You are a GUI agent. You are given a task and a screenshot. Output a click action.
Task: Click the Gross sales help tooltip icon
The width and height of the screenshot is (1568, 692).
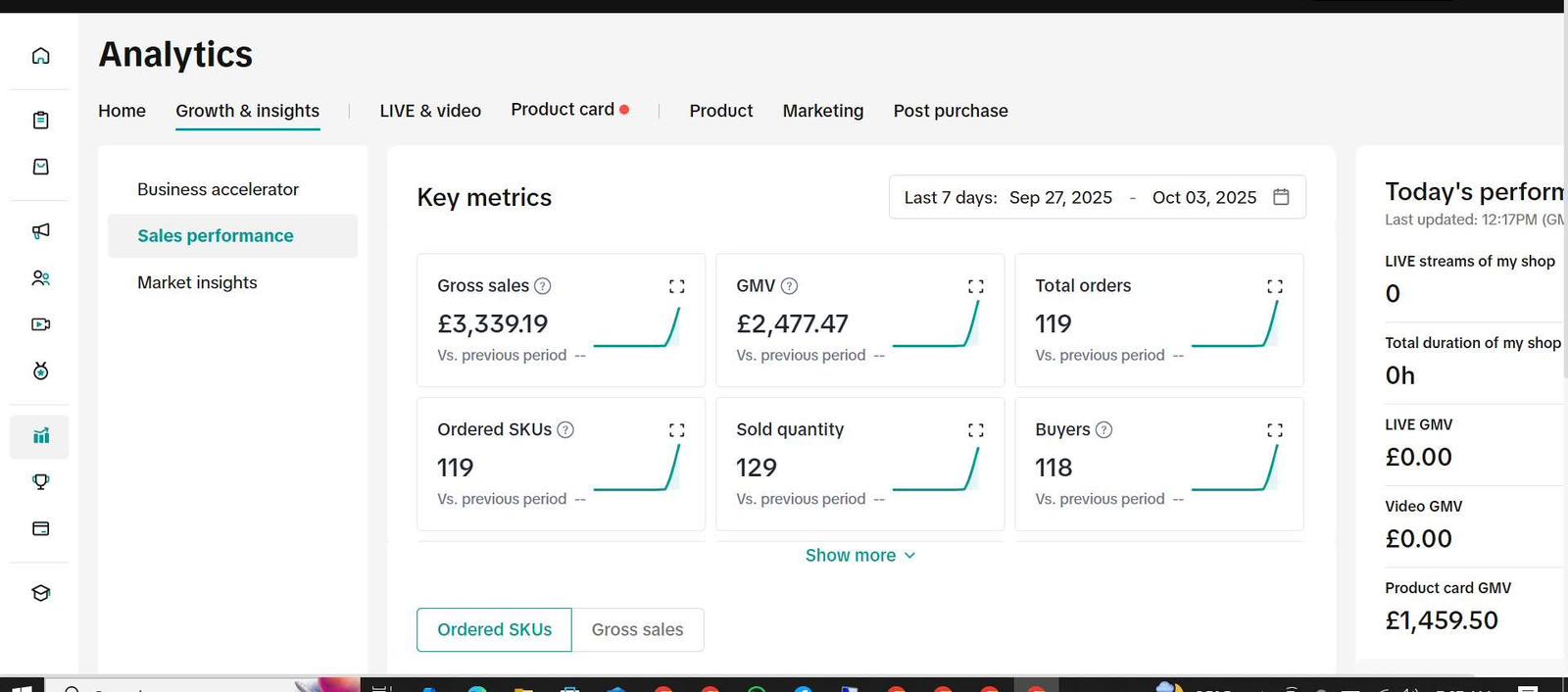pyautogui.click(x=543, y=286)
